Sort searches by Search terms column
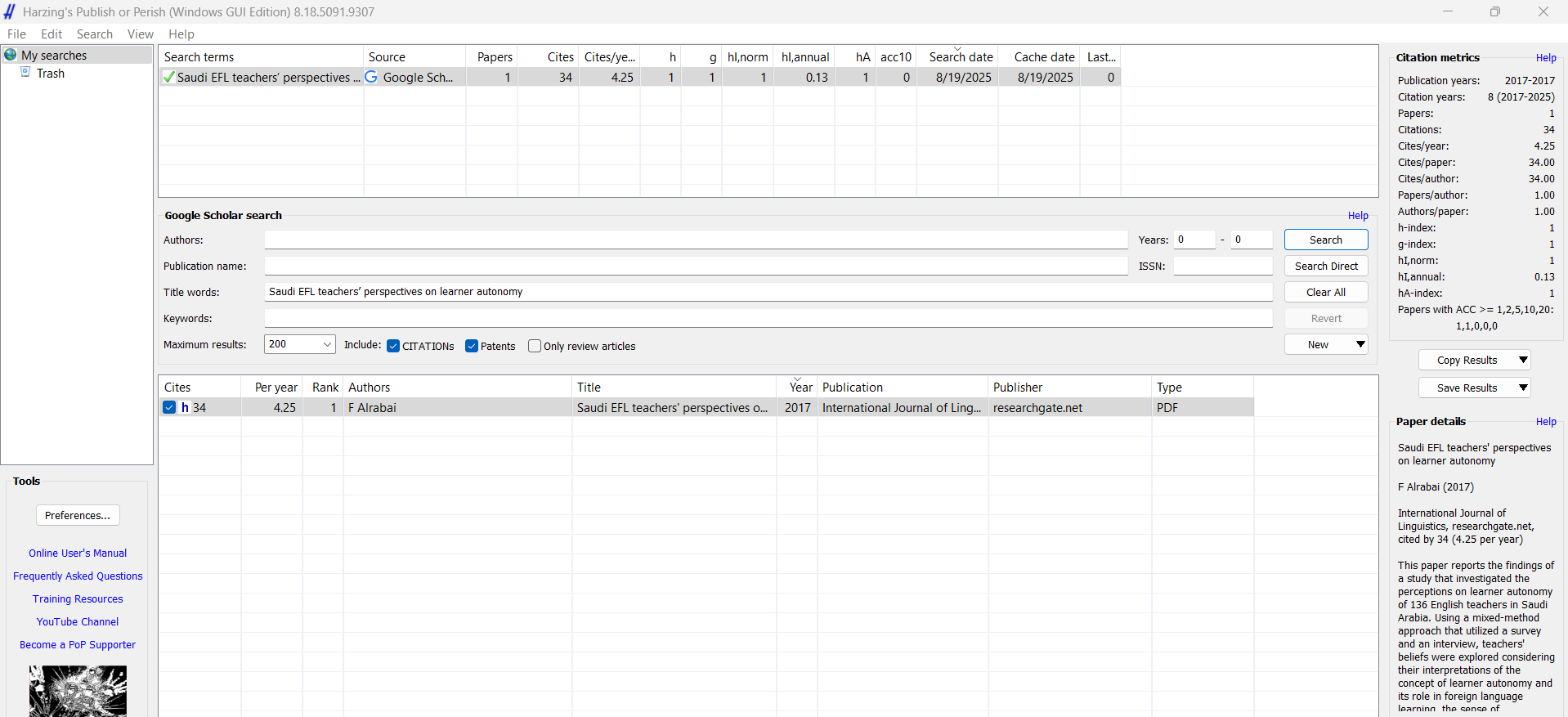Screen dimensions: 1568x717 261,56
